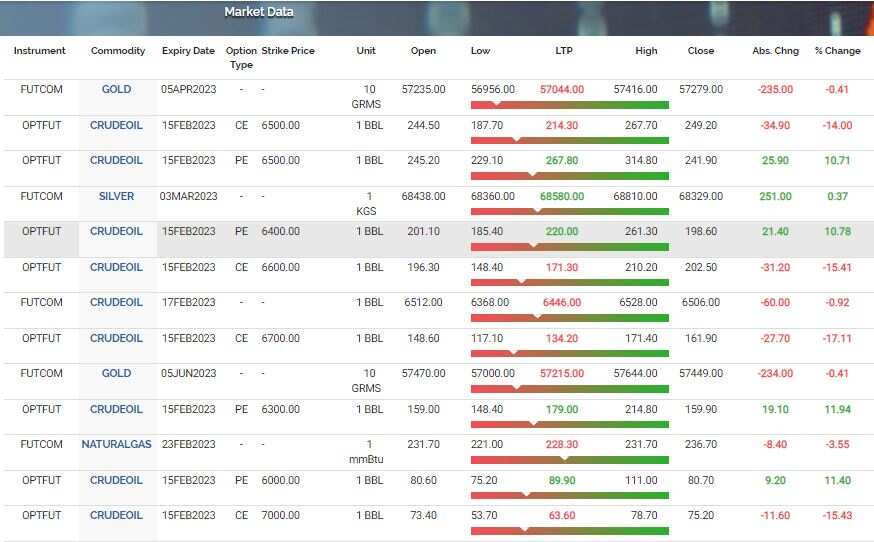Open CRUDEOIL link for PE 6400.00 strike
Image resolution: width=874 pixels, height=542 pixels.
coord(116,231)
